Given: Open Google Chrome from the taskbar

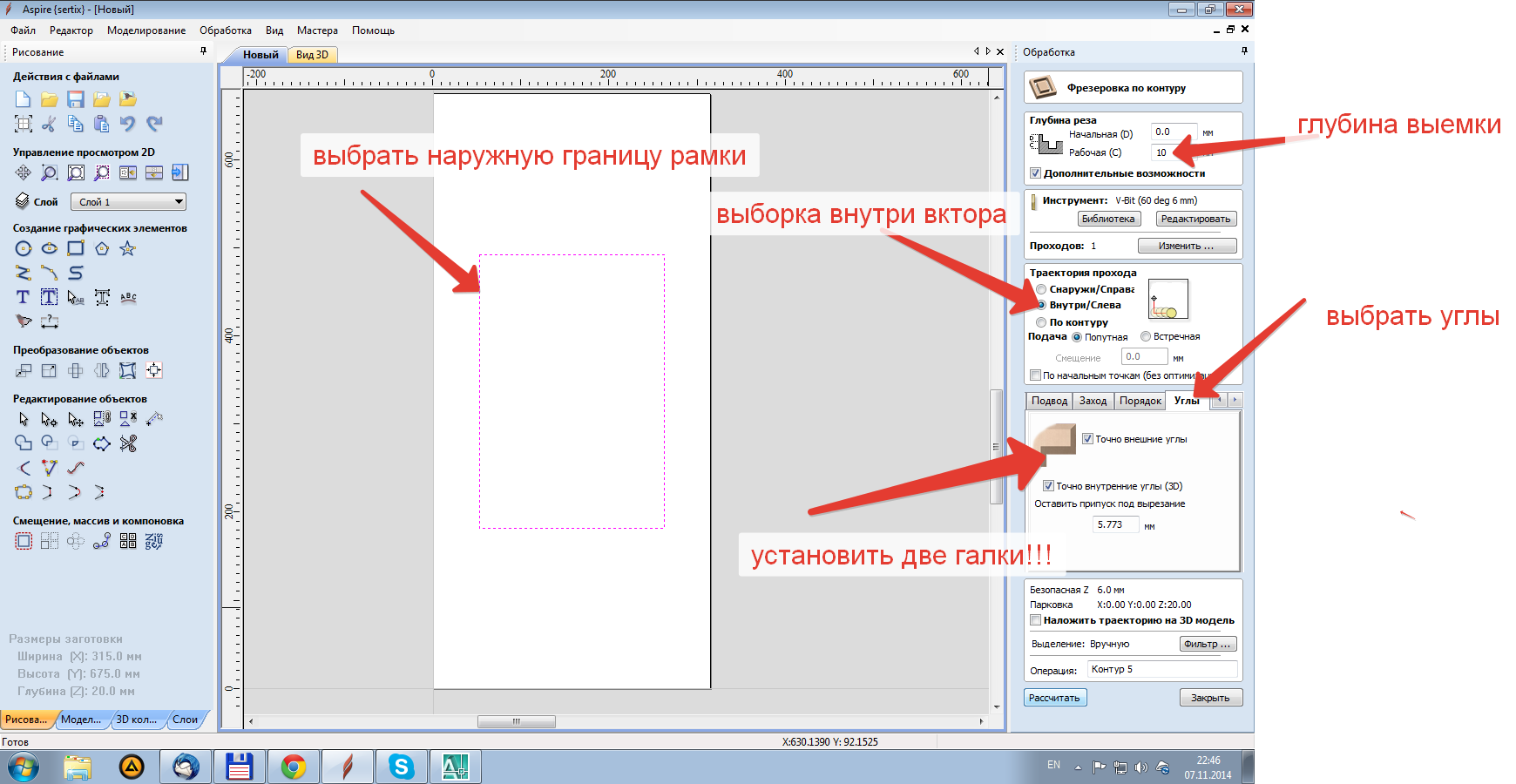Looking at the screenshot, I should click(x=294, y=767).
